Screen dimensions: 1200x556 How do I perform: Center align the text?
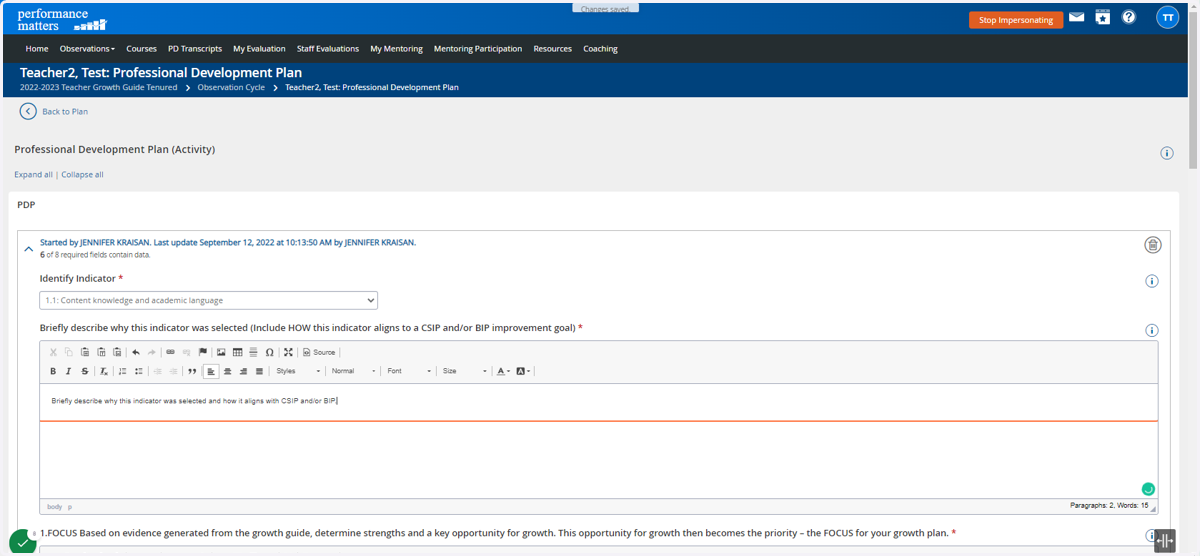coord(227,371)
